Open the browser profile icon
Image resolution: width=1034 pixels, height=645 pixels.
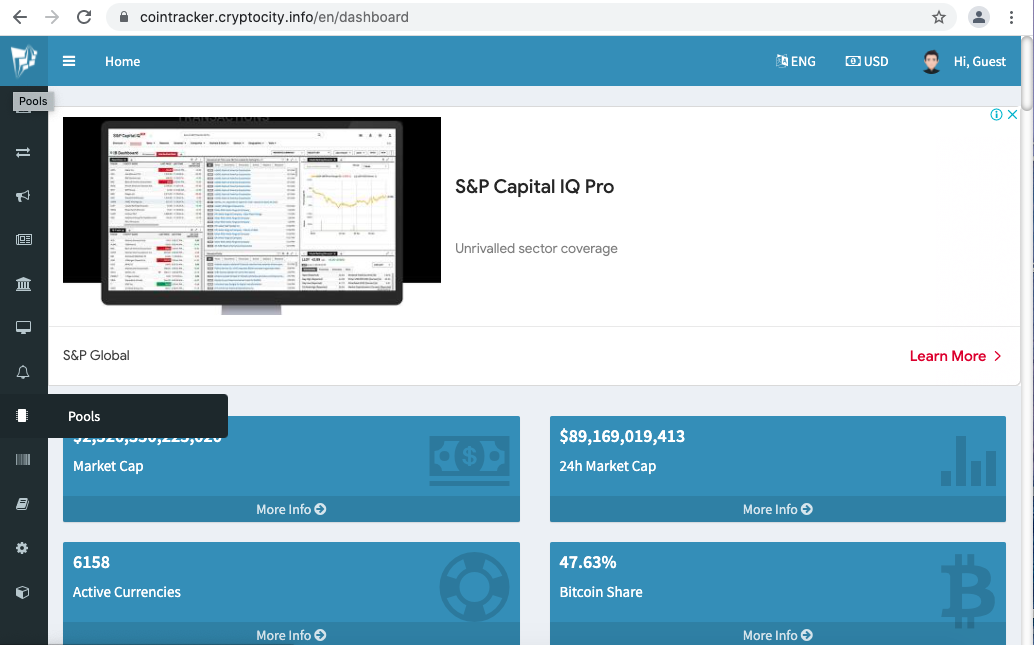coord(979,17)
